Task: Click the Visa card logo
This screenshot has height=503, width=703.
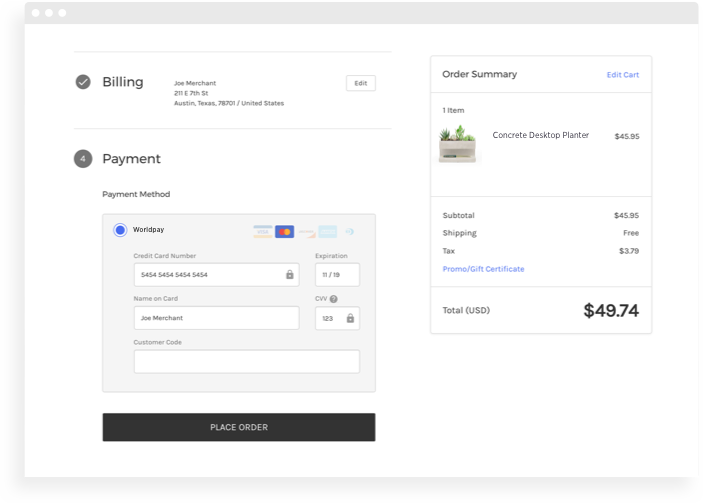Action: pyautogui.click(x=263, y=231)
